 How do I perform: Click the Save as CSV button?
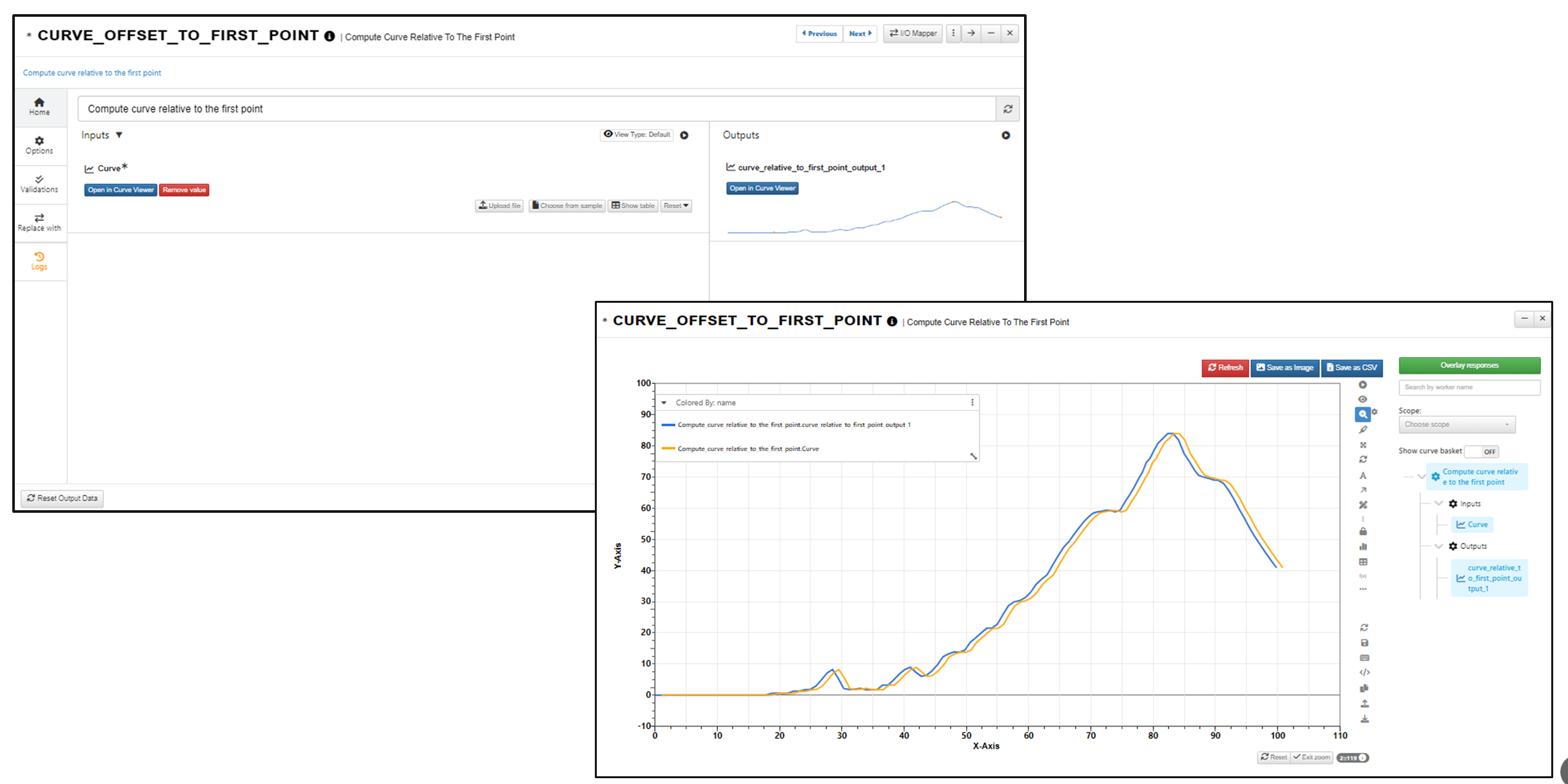[1351, 368]
